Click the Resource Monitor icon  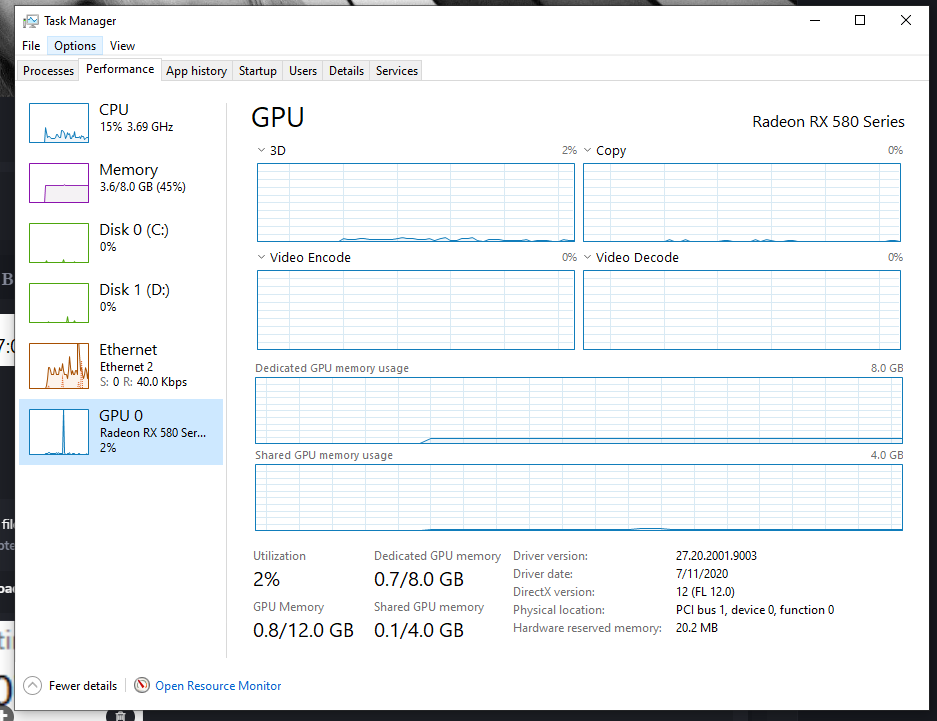click(142, 686)
